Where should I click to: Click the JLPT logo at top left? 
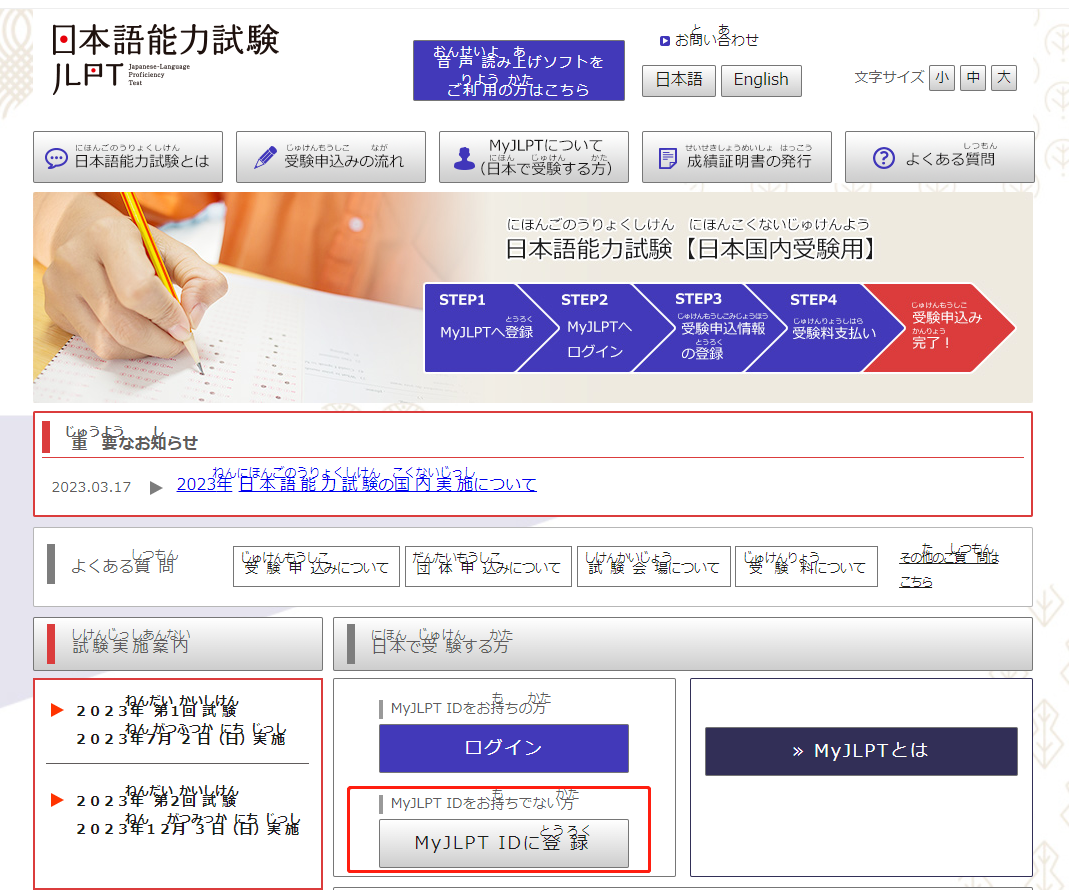tap(165, 58)
